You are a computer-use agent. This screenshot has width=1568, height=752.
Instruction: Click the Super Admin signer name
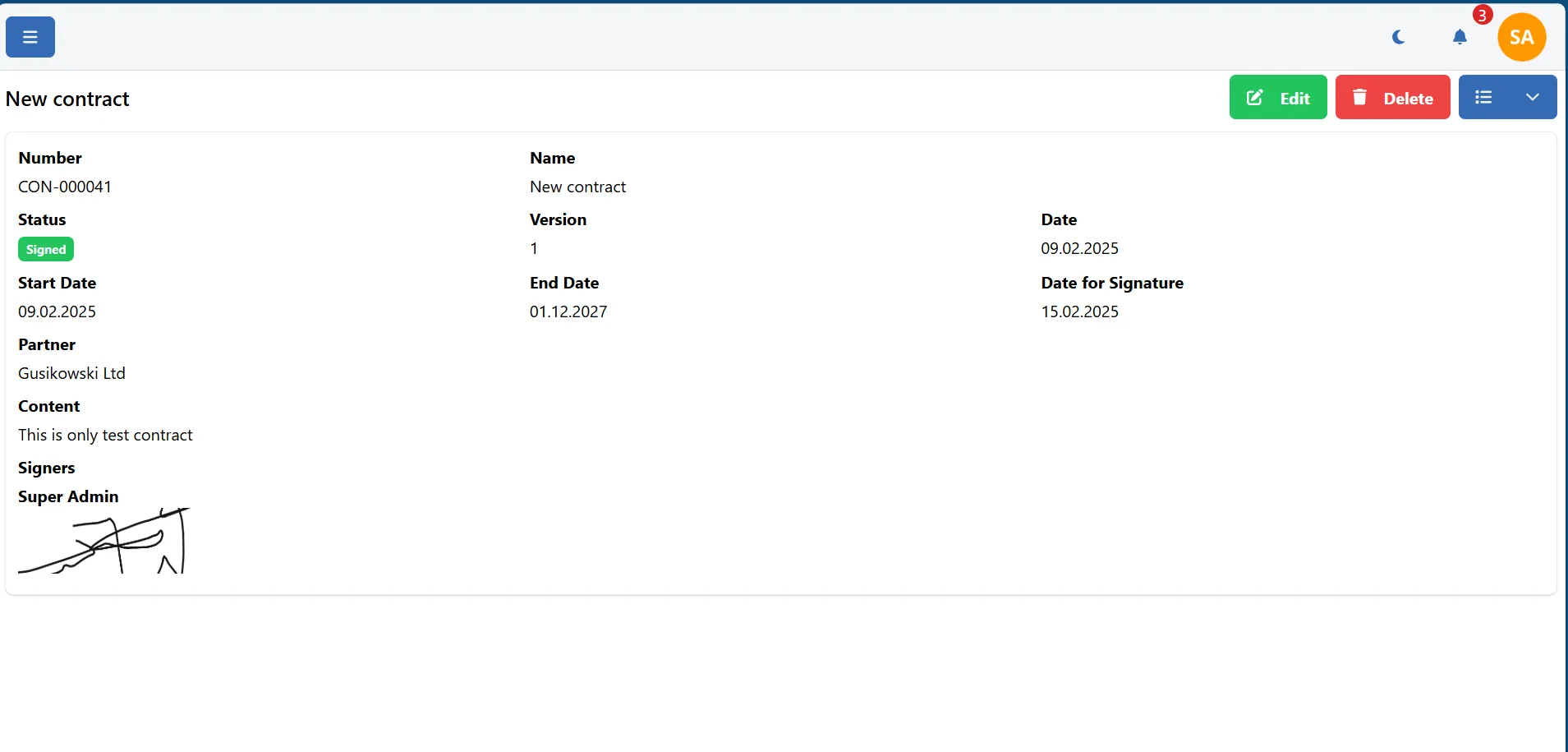point(68,496)
